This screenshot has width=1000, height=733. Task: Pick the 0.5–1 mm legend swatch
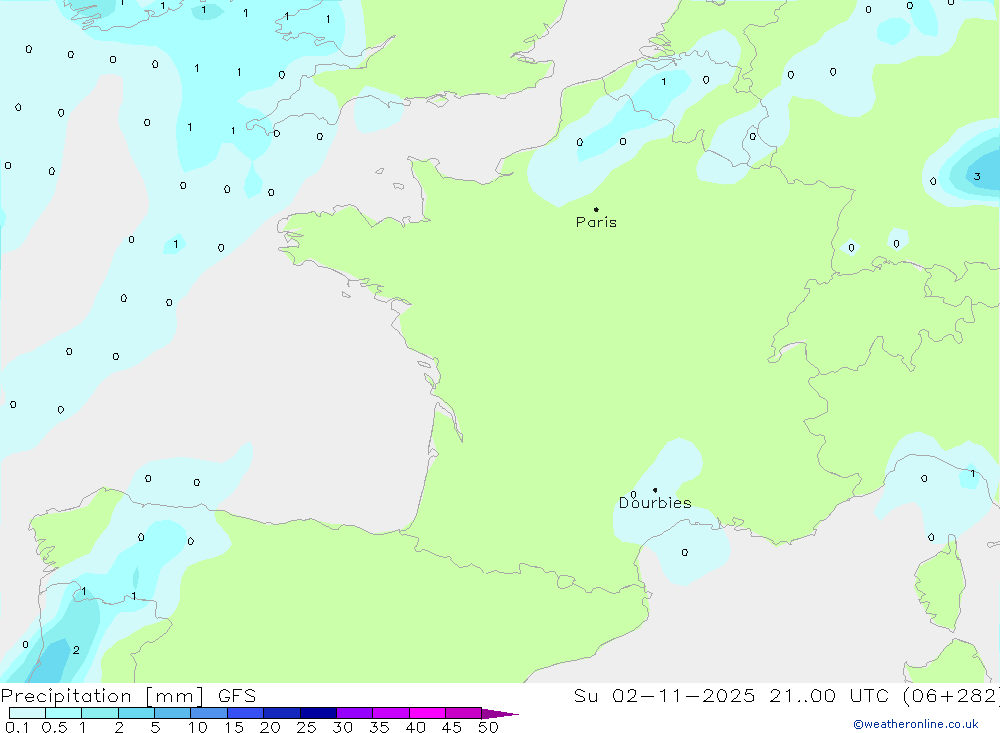click(64, 713)
